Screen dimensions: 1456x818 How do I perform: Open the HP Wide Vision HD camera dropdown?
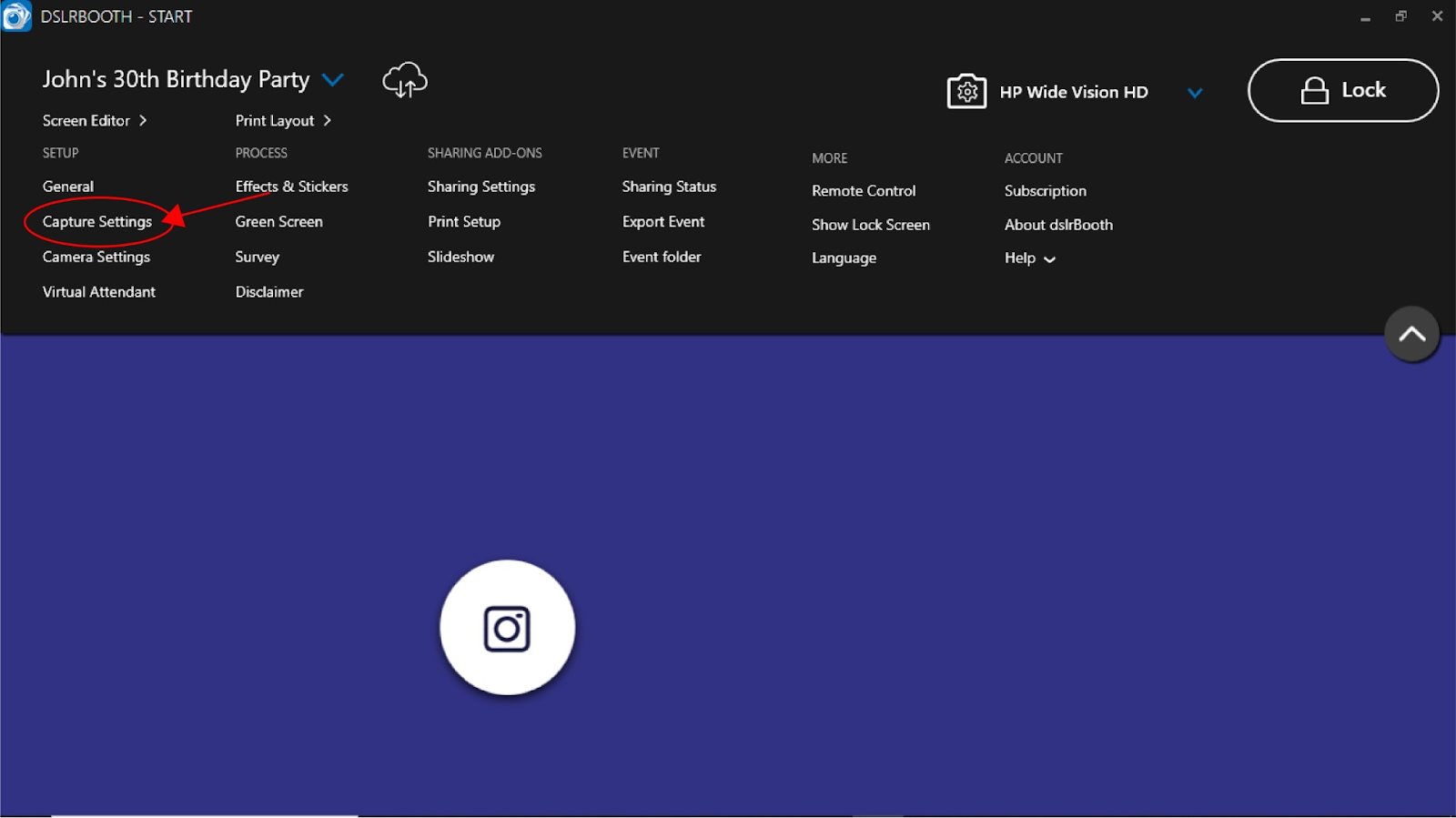tap(1195, 92)
